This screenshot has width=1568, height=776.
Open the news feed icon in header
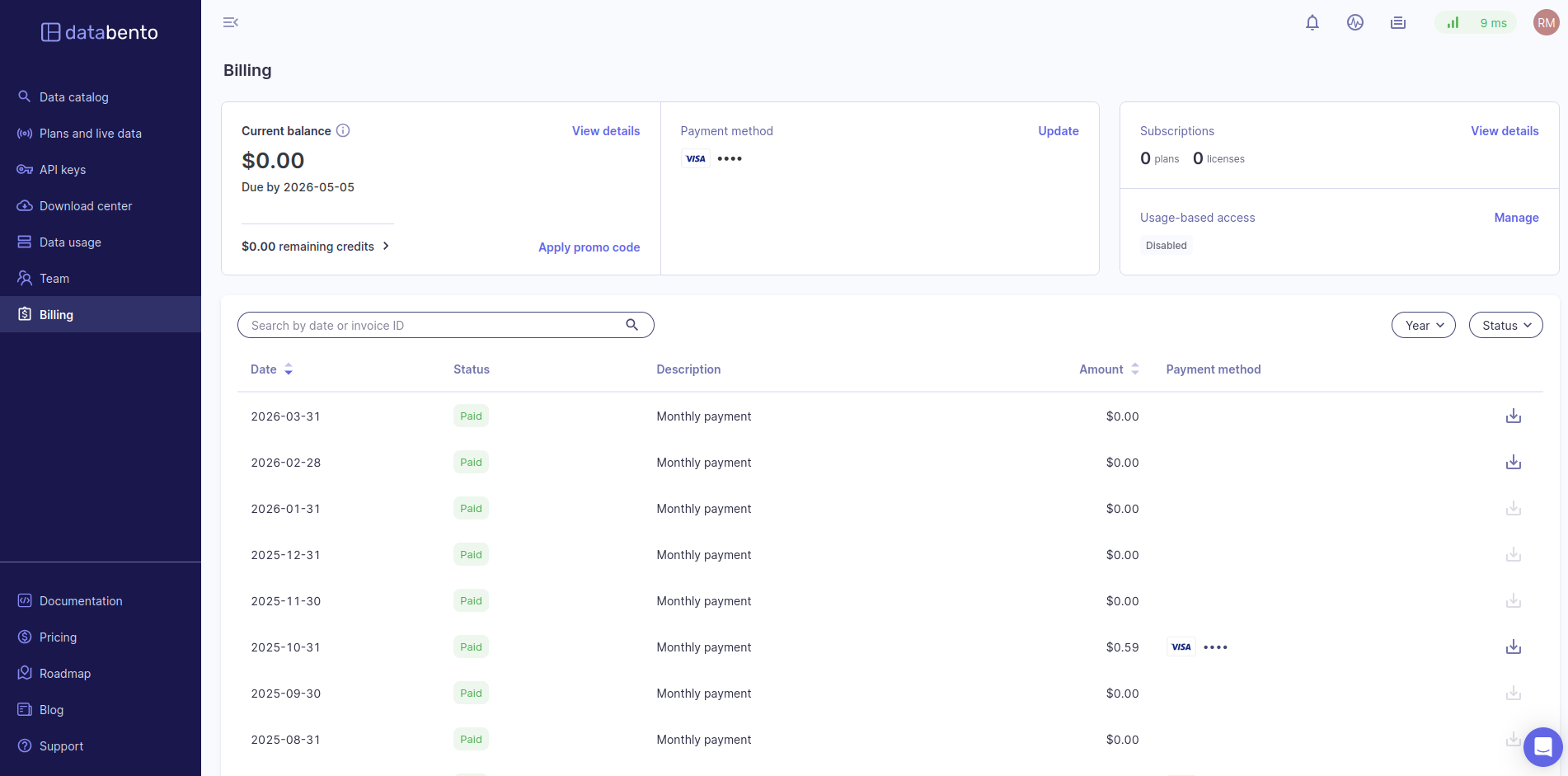pos(1398,23)
